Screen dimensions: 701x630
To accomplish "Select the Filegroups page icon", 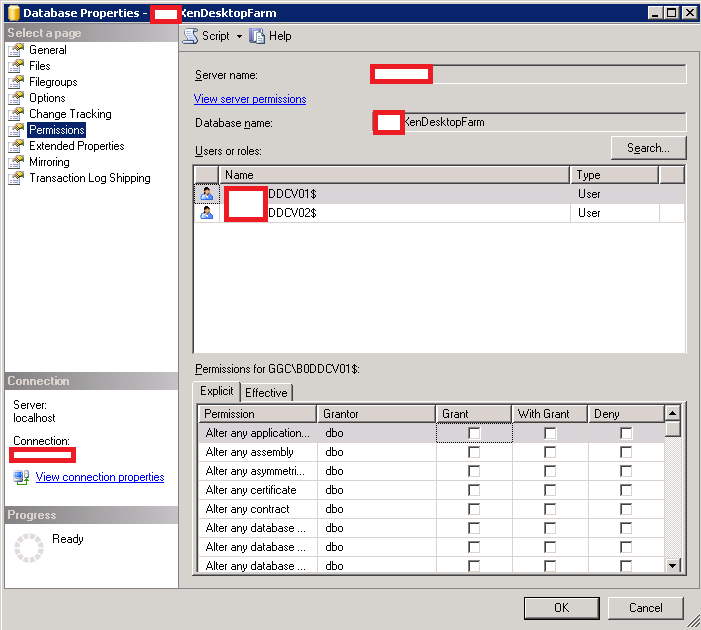I will [x=15, y=82].
